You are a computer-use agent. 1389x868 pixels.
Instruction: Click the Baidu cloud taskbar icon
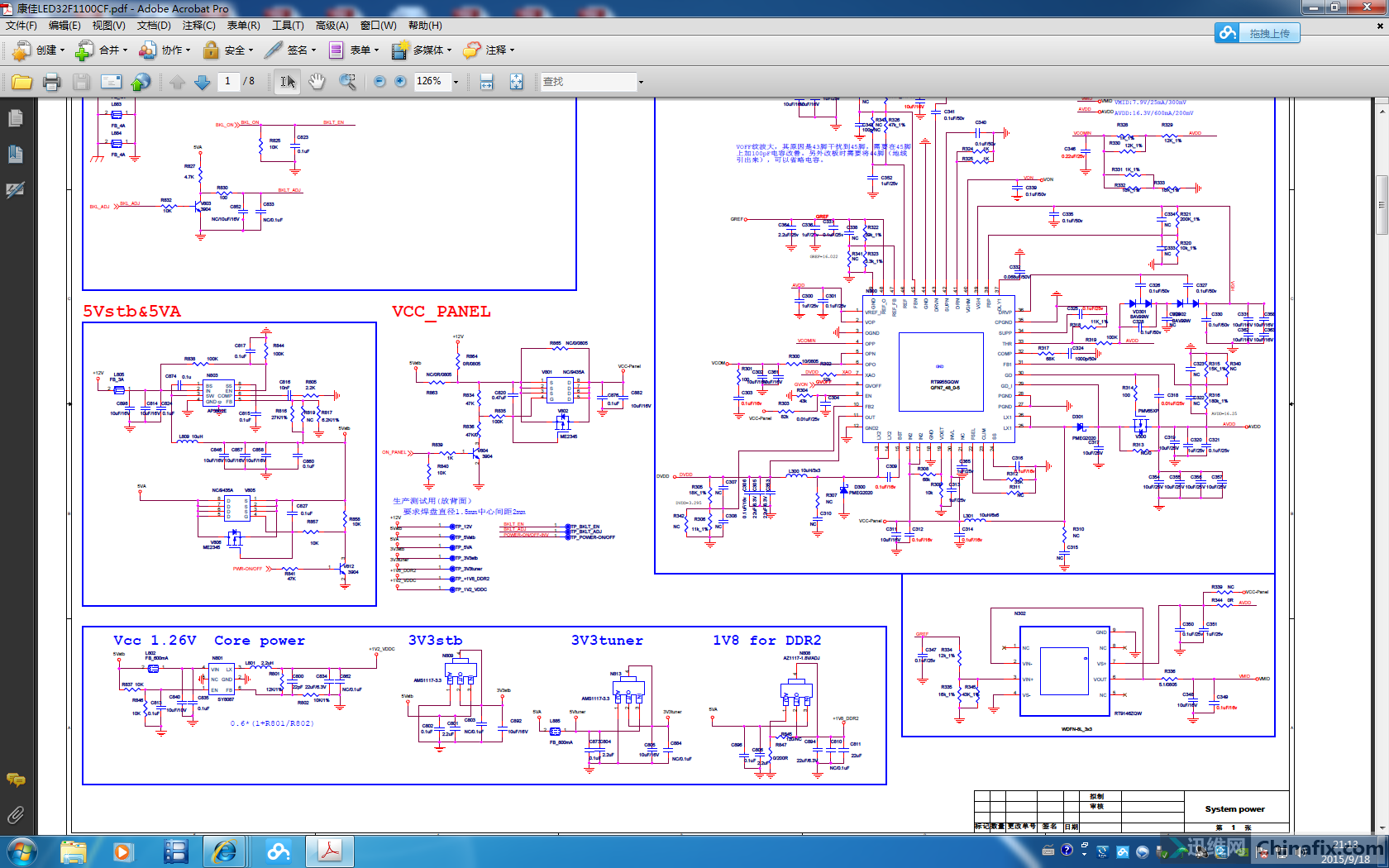pos(279,851)
